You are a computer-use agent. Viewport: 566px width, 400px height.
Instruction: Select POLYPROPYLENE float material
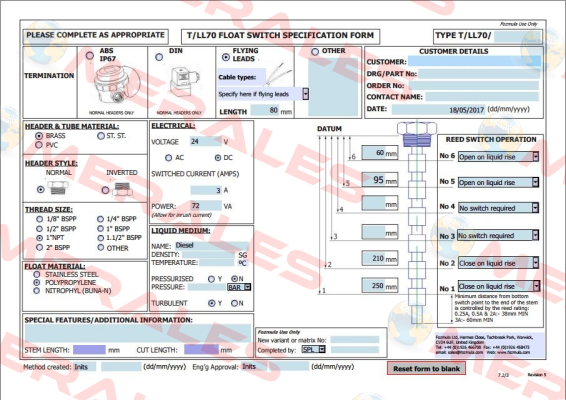36,282
